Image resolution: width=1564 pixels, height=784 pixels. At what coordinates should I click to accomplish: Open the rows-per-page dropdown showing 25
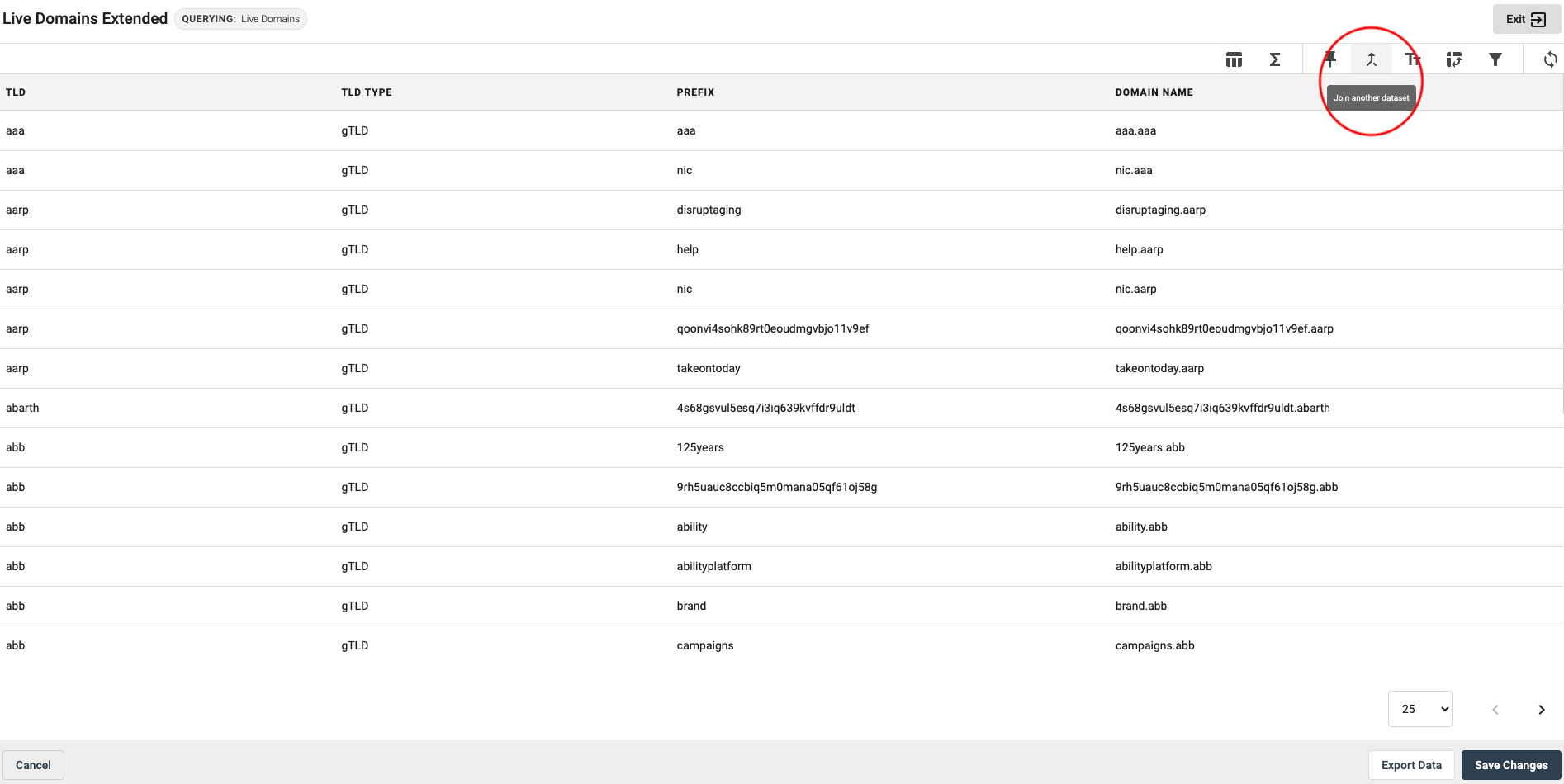(x=1419, y=709)
